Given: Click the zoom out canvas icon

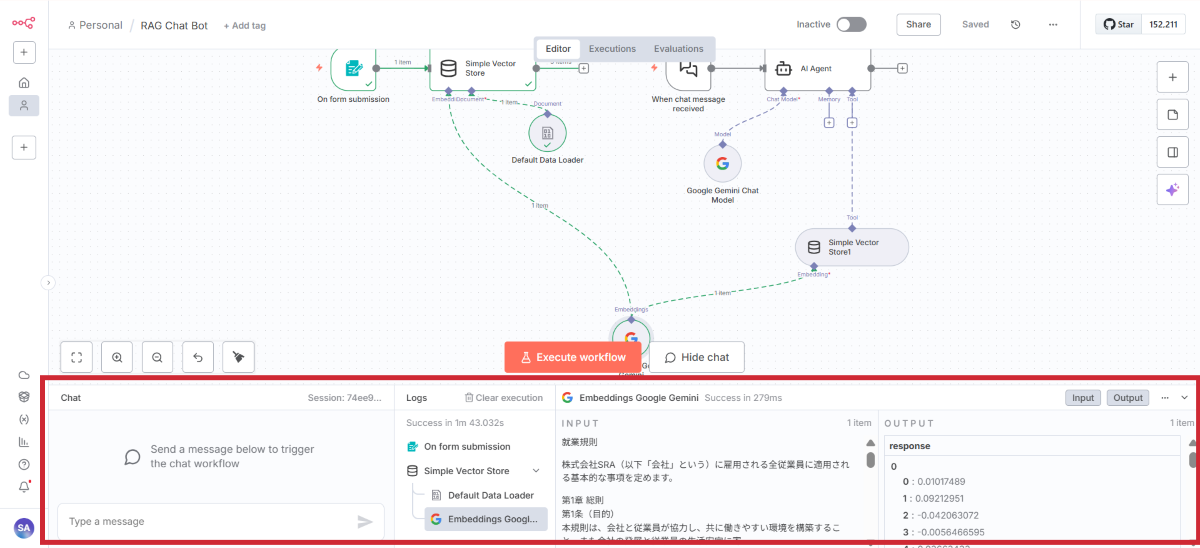Looking at the screenshot, I should tap(157, 357).
